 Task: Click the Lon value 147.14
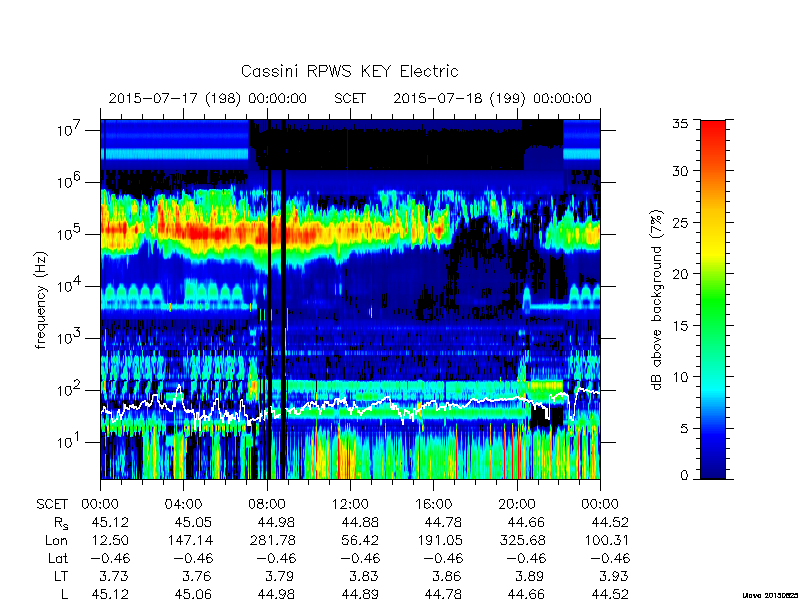point(189,540)
